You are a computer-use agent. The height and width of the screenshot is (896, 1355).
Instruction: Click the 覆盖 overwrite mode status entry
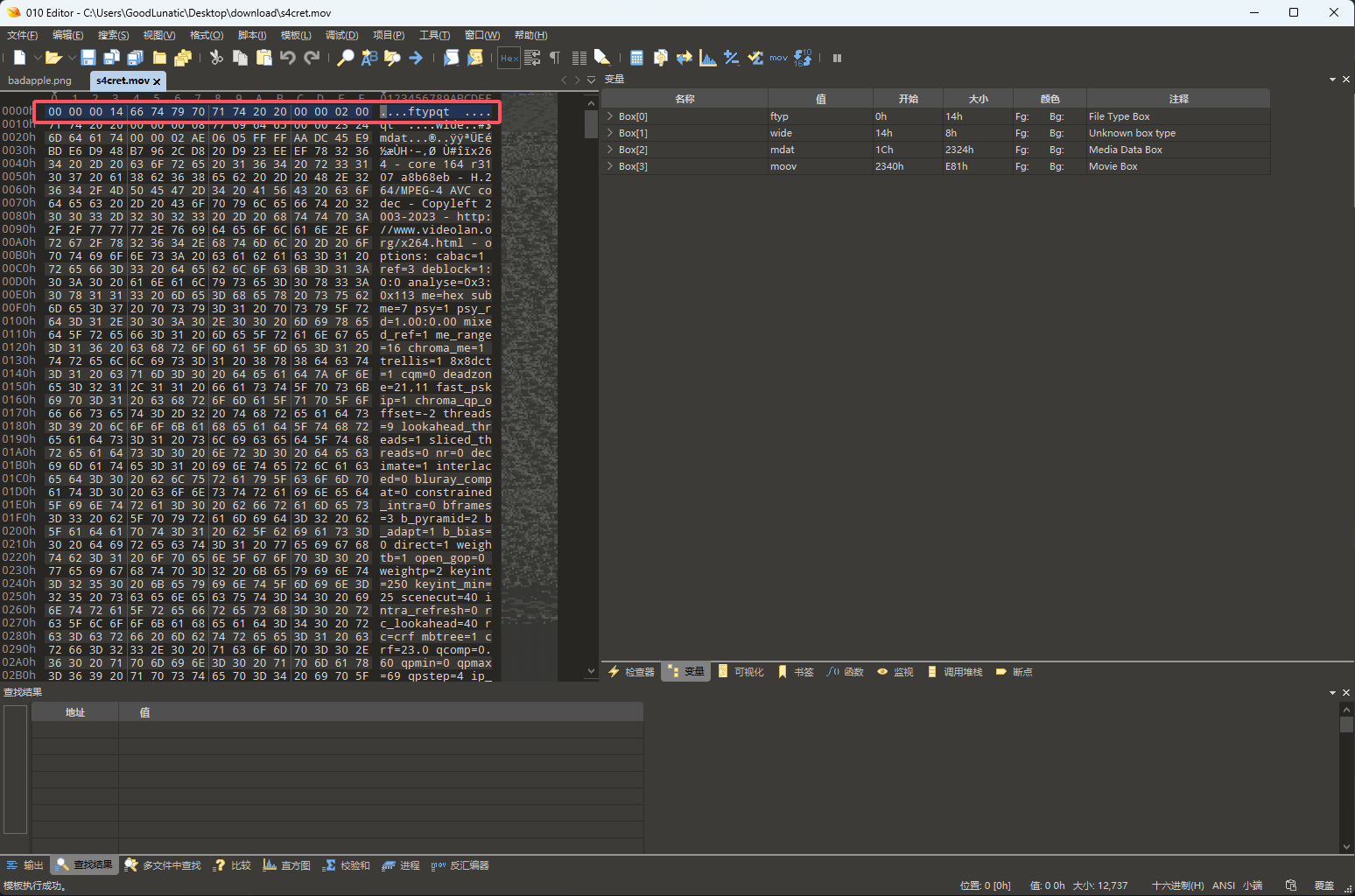1324,885
